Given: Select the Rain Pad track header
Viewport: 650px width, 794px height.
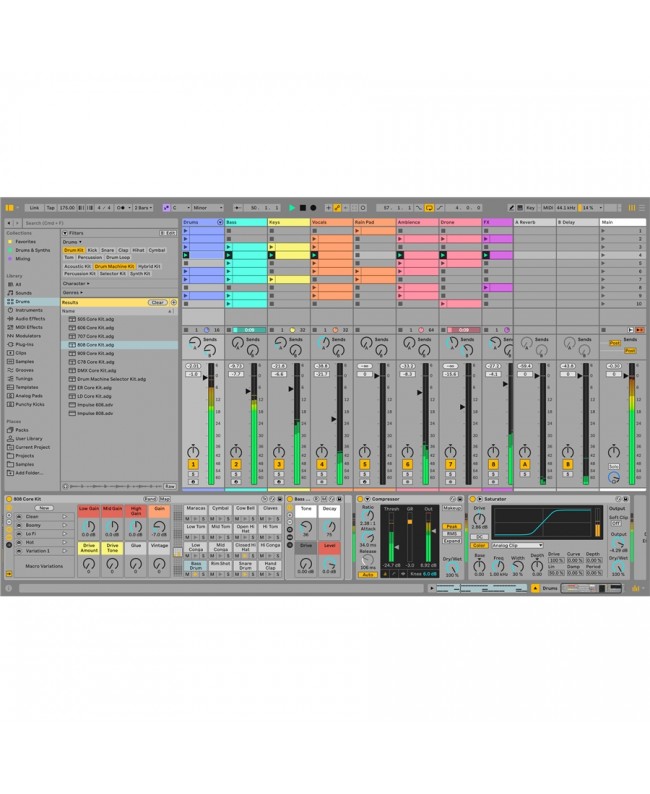Looking at the screenshot, I should click(375, 222).
